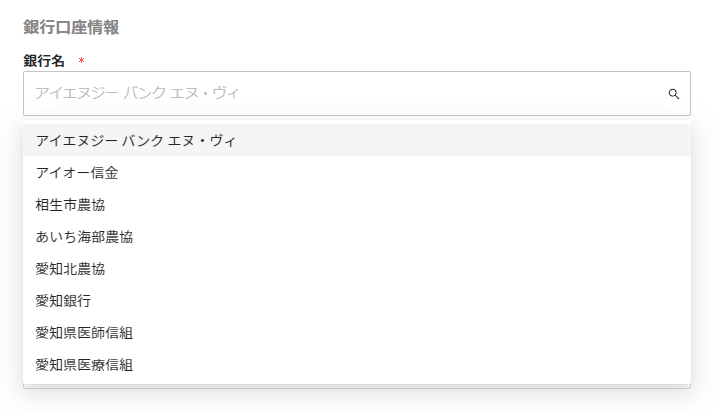Click the 銀行名 field label

(44, 61)
